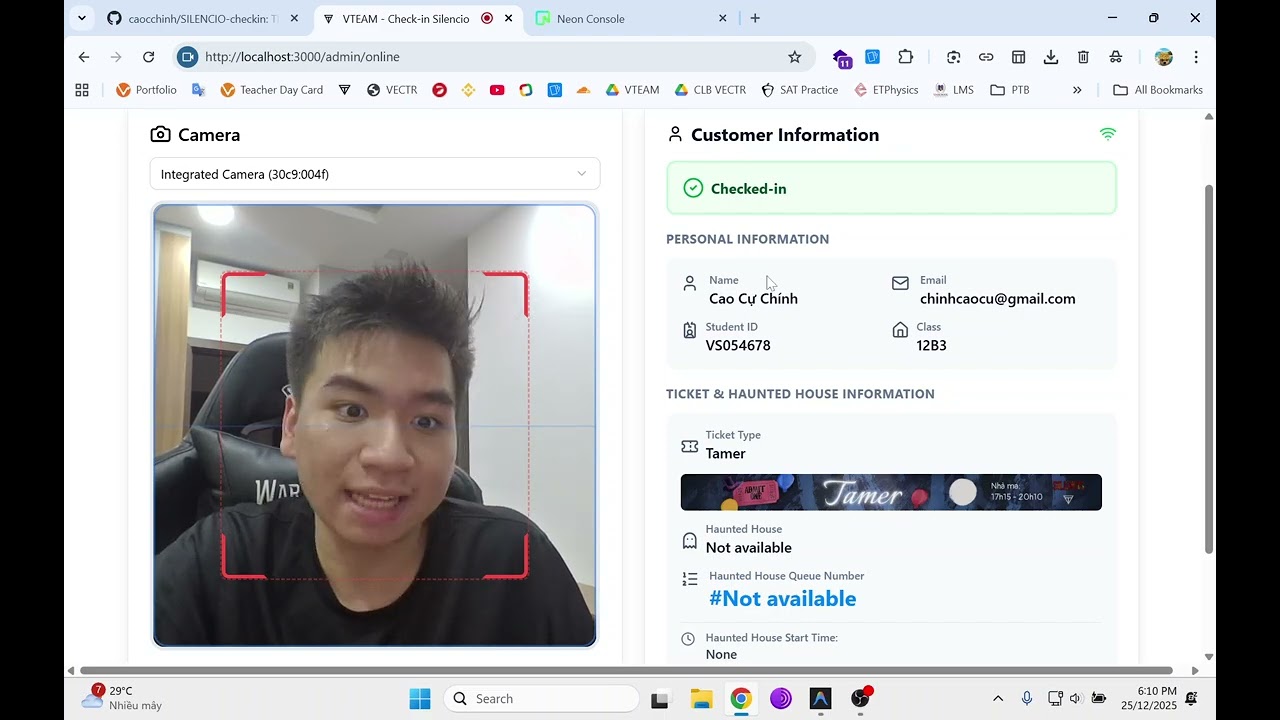Click the Chrome tab search dropdown arrow
The width and height of the screenshot is (1280, 720).
tap(82, 18)
